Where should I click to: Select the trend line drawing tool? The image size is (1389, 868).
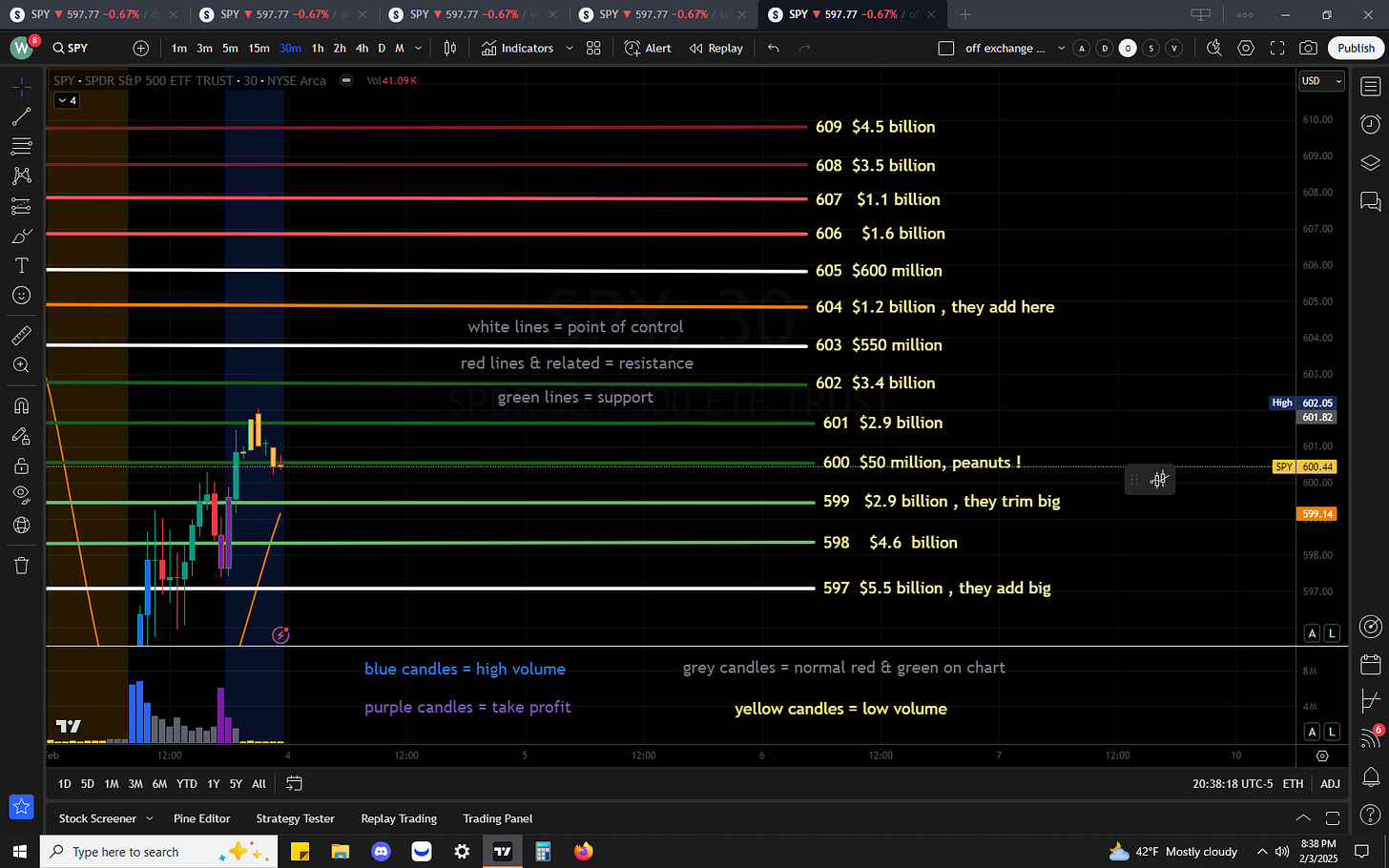tap(21, 117)
